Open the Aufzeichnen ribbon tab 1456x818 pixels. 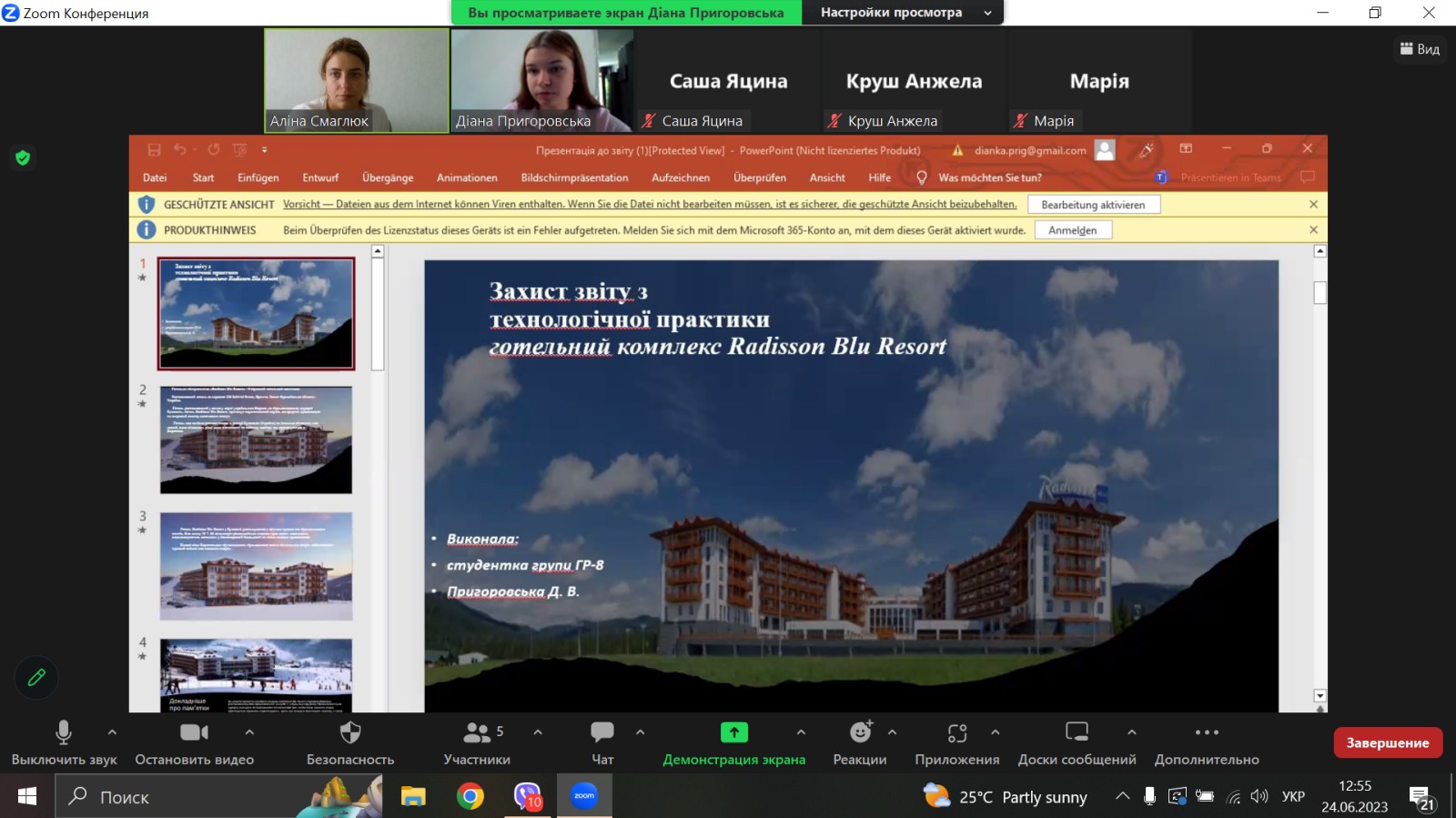pos(681,177)
